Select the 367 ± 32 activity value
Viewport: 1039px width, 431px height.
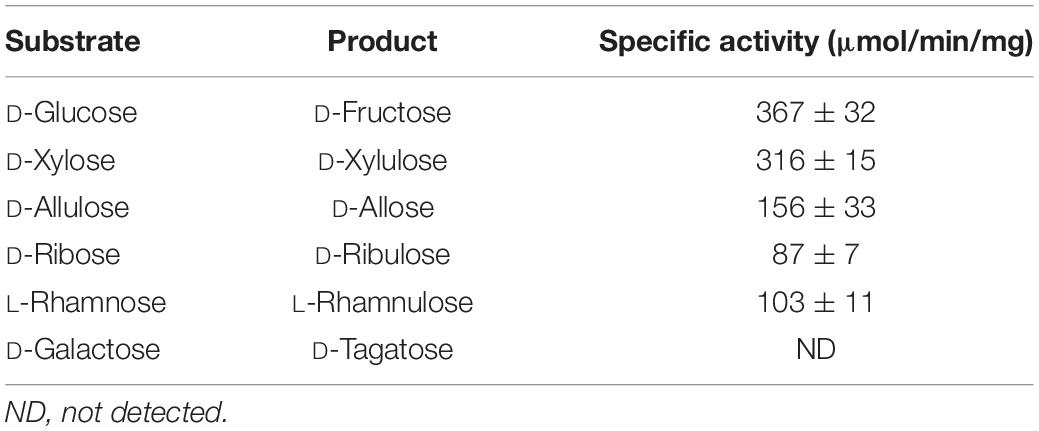[816, 113]
